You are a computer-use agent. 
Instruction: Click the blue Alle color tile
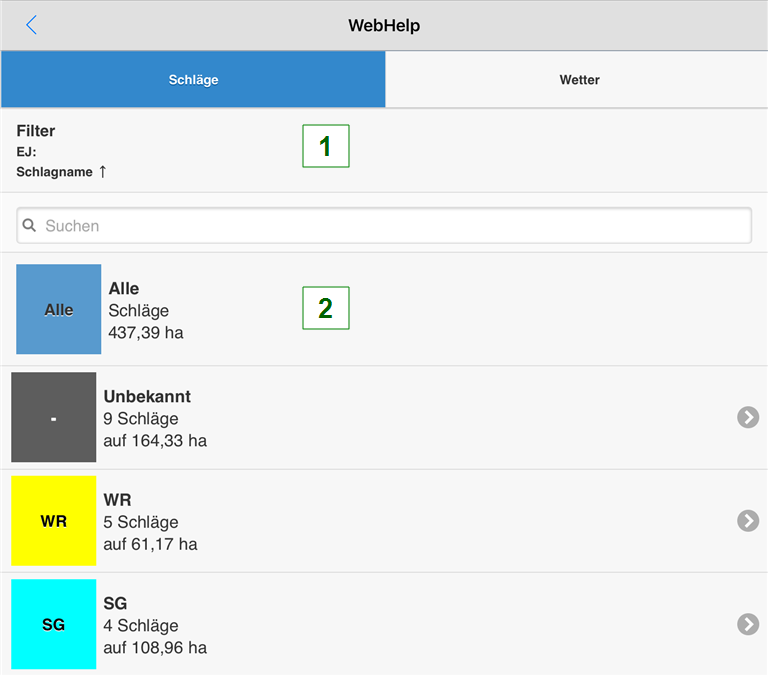coord(59,309)
